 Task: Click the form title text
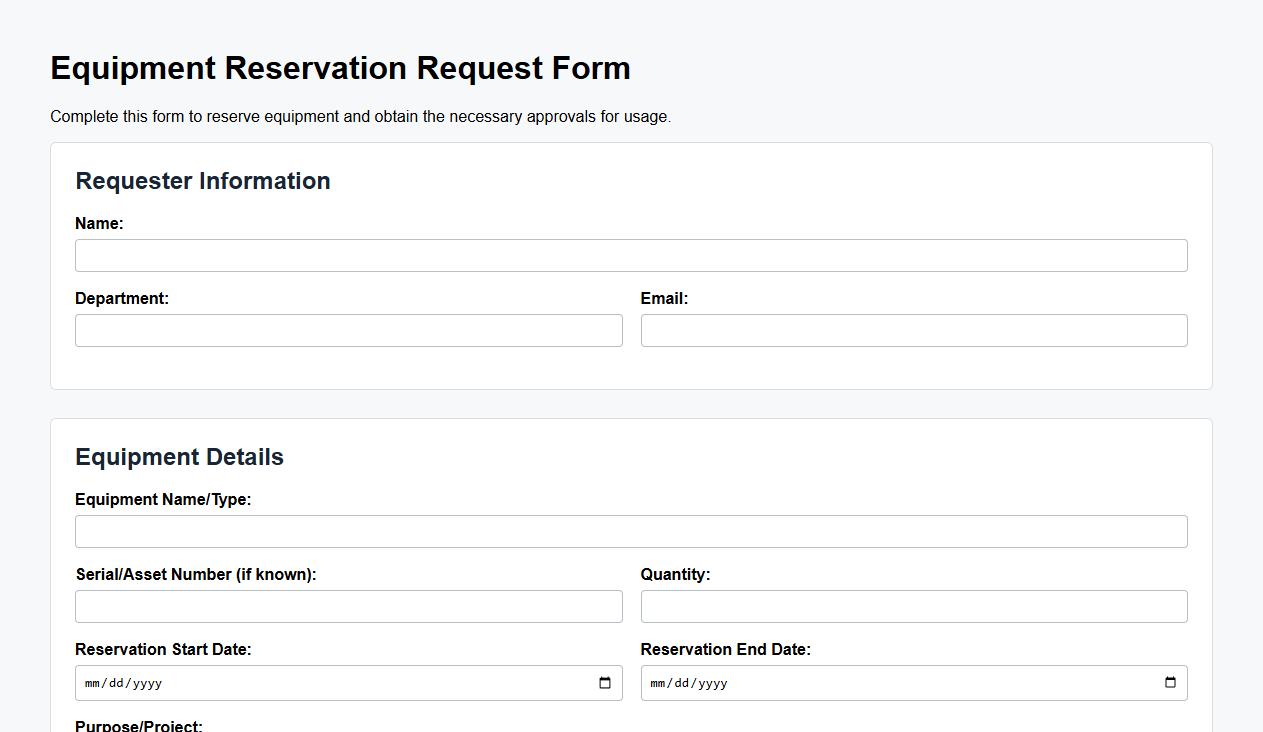[340, 68]
